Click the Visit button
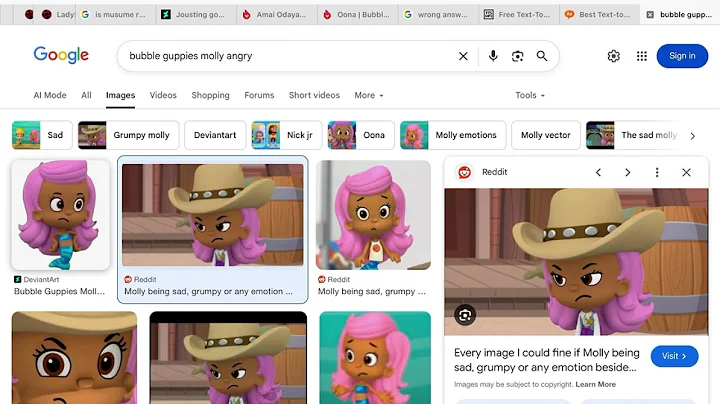This screenshot has height=404, width=720. [x=674, y=356]
